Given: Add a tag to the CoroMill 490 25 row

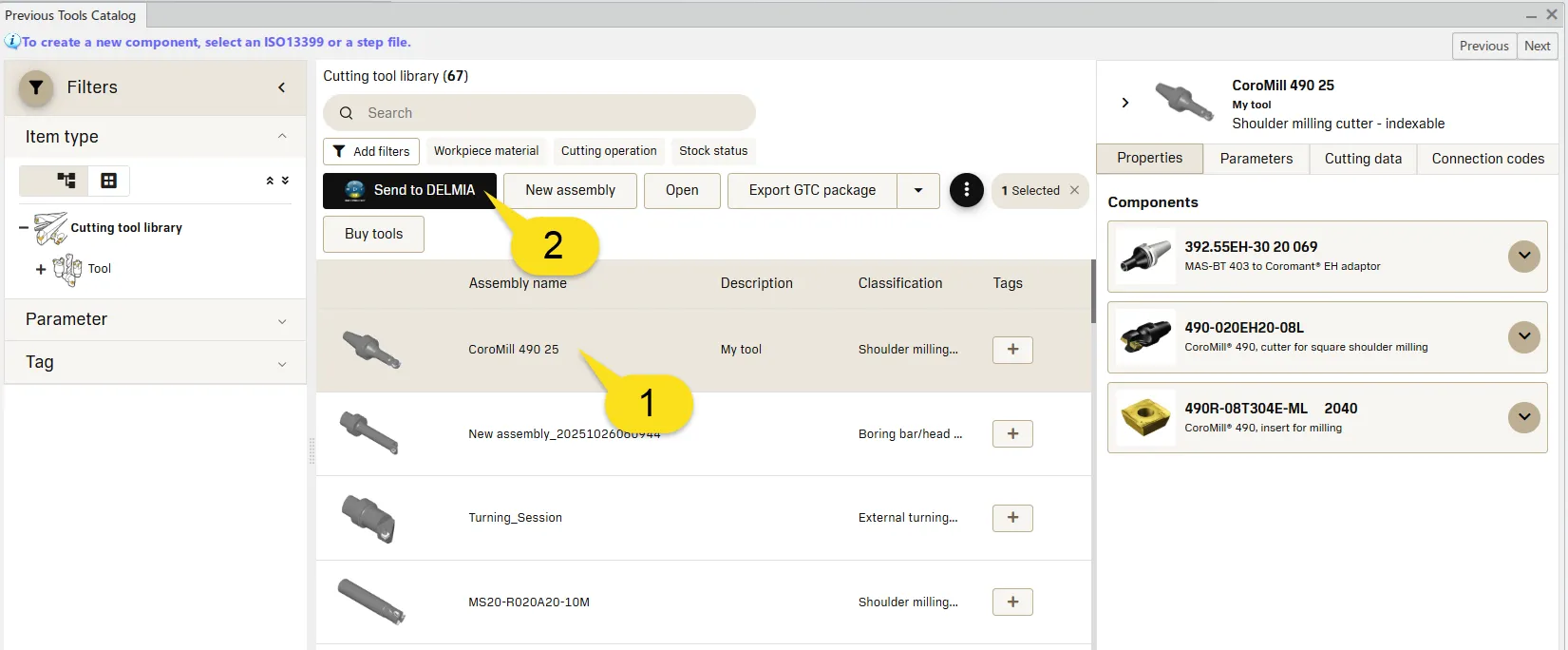Looking at the screenshot, I should point(1012,350).
